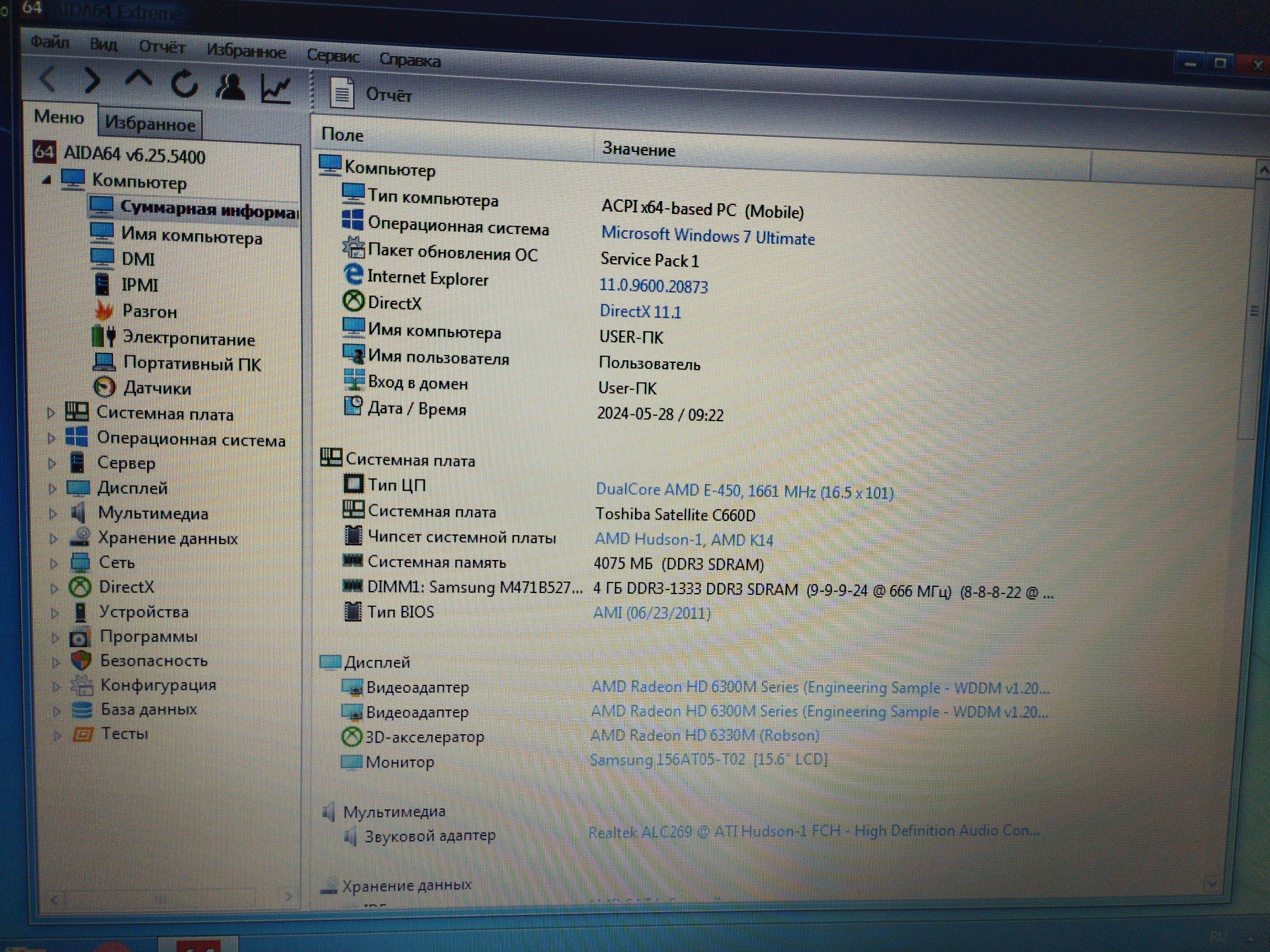The width and height of the screenshot is (1270, 952).
Task: Open Датчики gauge icon item
Action: point(105,387)
